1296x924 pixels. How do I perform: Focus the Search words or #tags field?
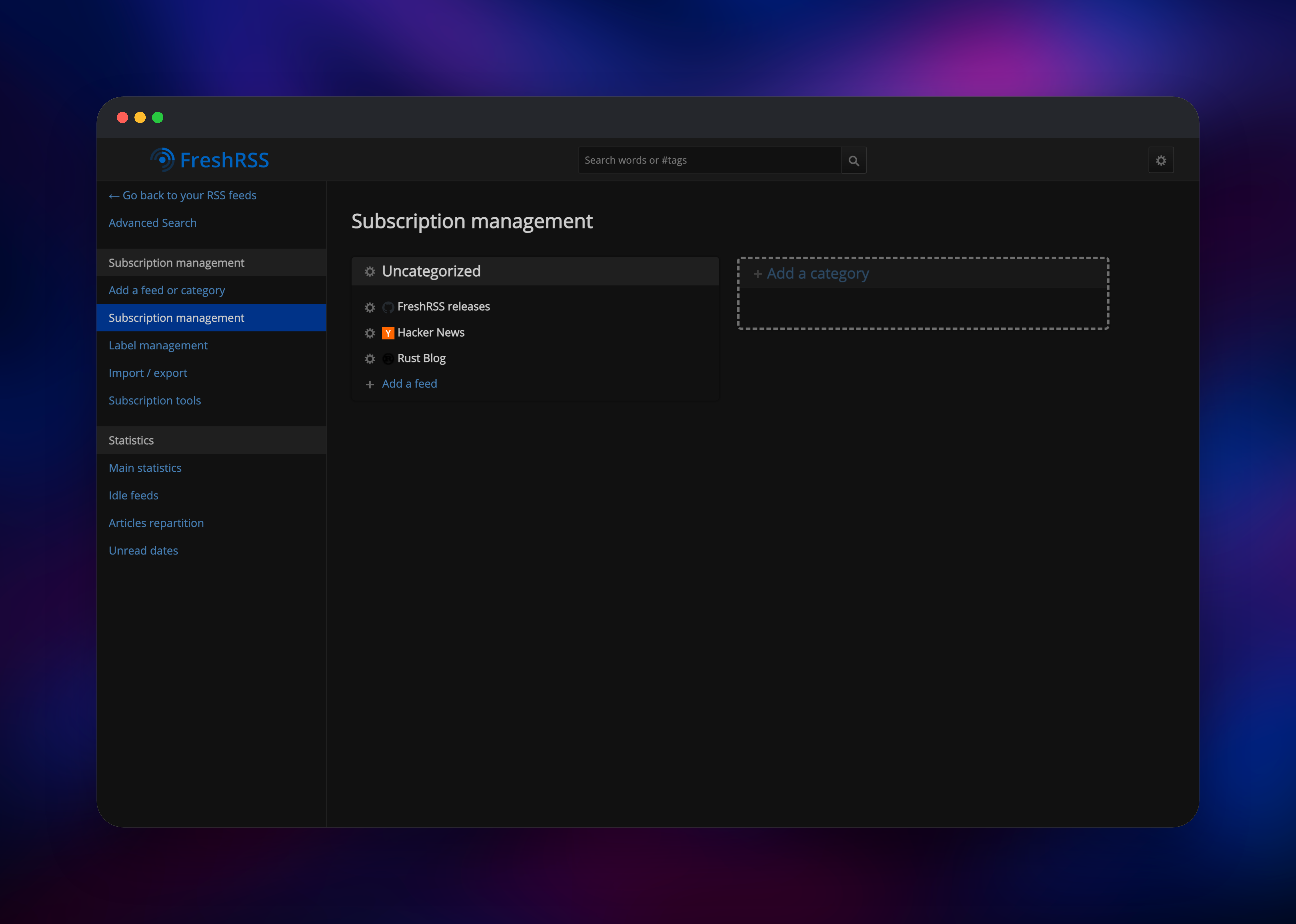coord(710,160)
